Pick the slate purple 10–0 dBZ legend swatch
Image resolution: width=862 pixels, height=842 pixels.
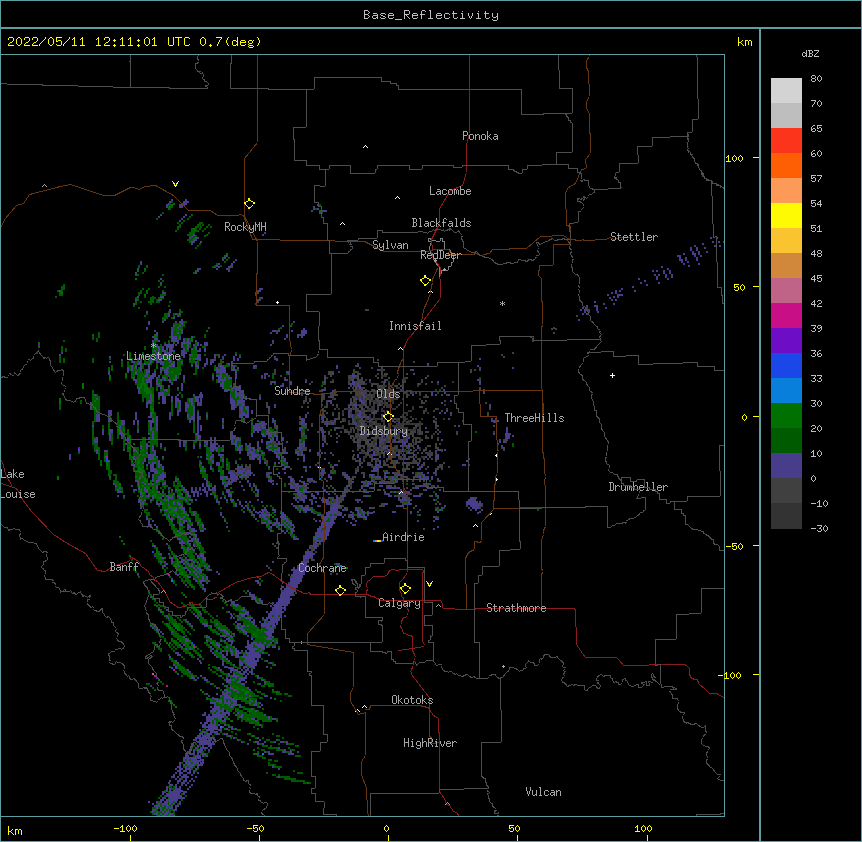point(786,466)
